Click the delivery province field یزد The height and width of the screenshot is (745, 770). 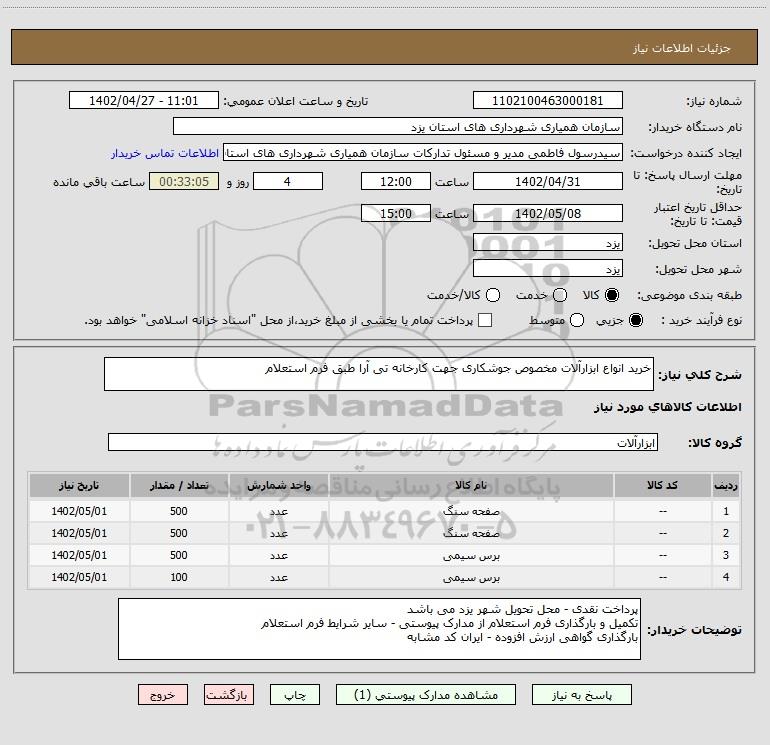[548, 243]
